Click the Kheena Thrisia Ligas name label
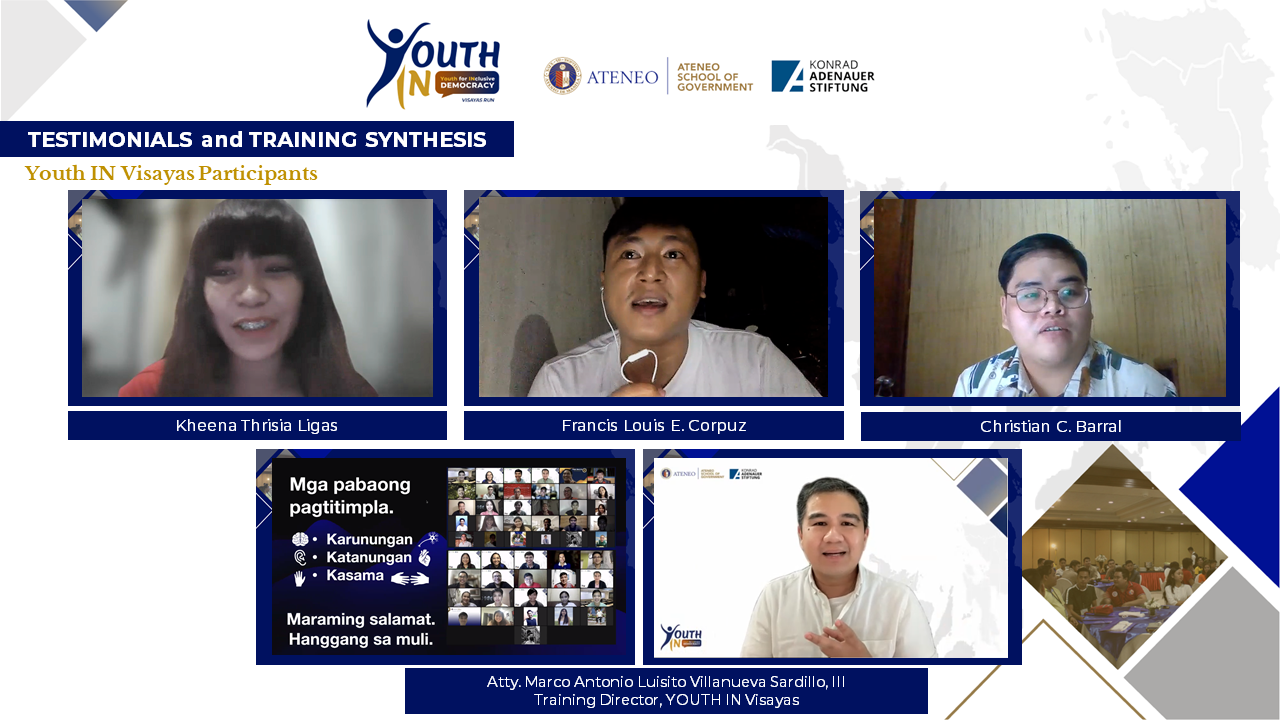This screenshot has height=720, width=1280. [x=257, y=426]
